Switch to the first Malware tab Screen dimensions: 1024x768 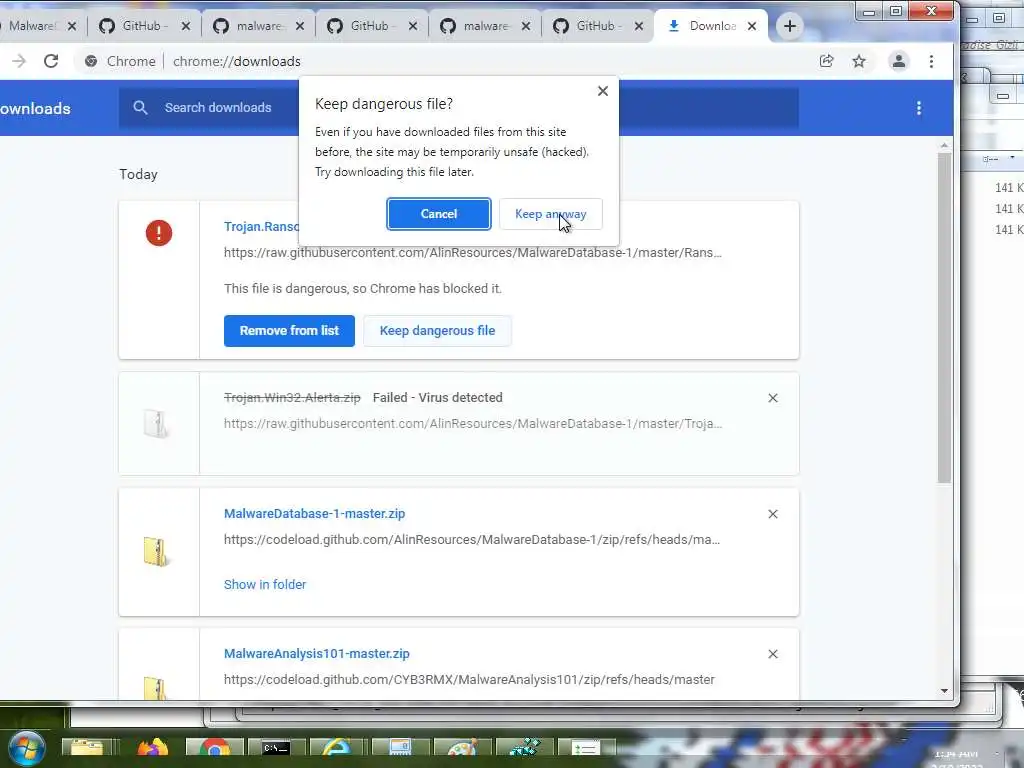33,26
